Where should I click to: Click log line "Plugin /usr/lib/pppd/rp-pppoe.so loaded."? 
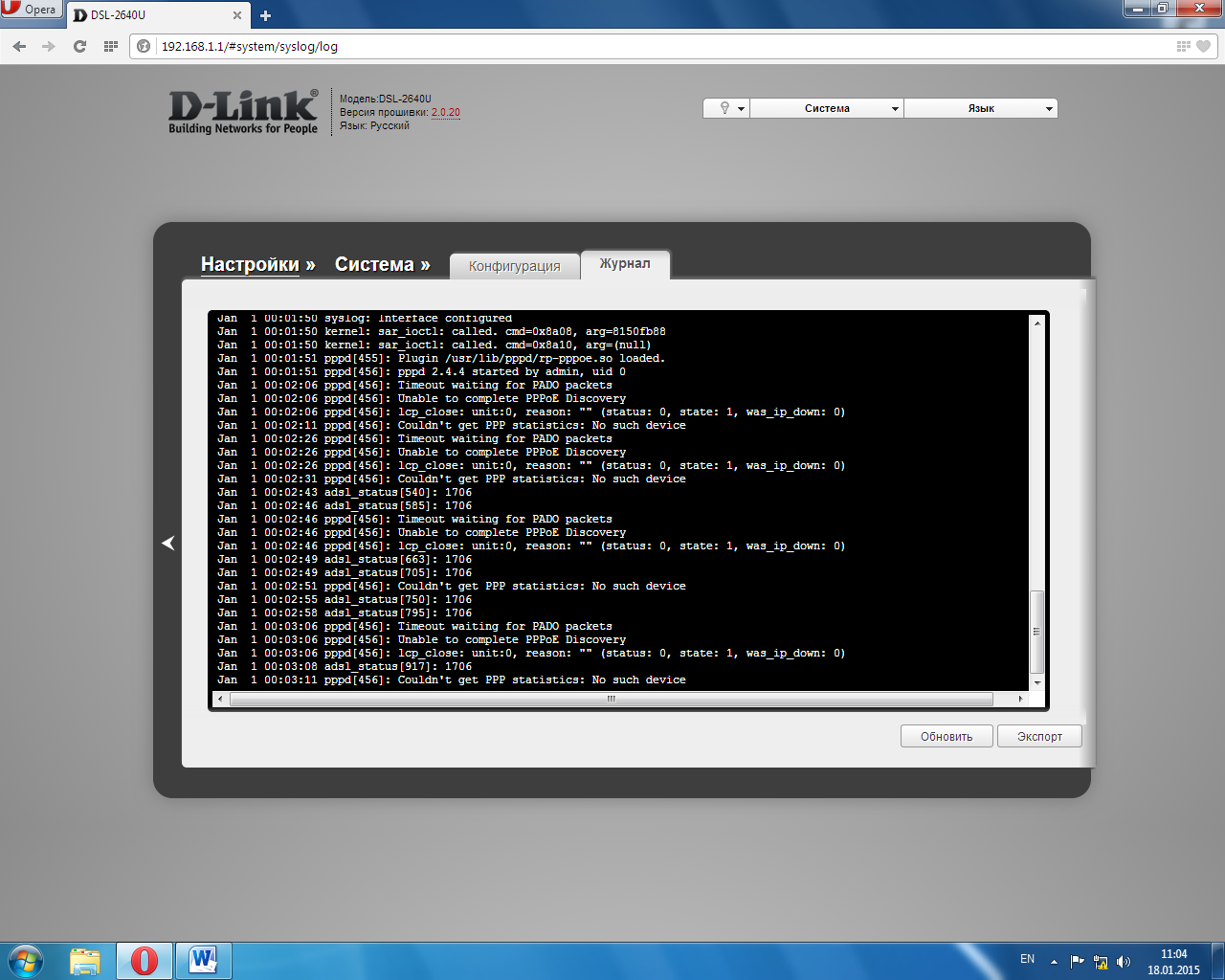point(441,358)
